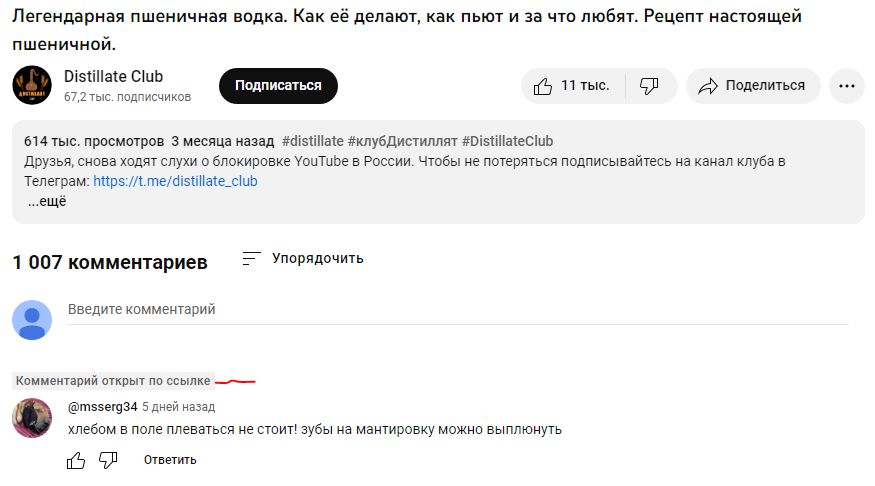Image resolution: width=875 pixels, height=486 pixels.
Task: Click the #distillate hashtag
Action: tap(313, 141)
